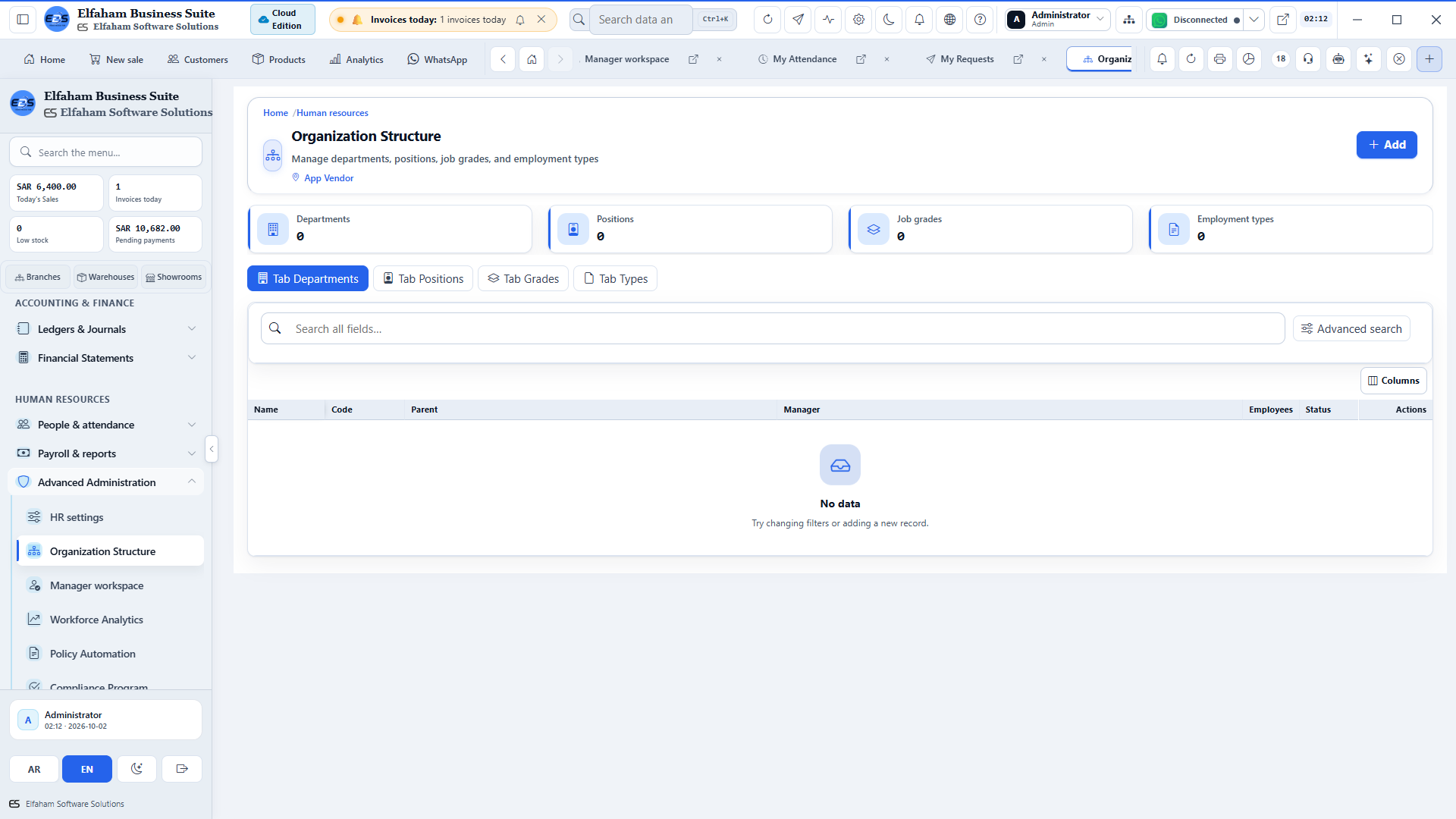Open the org chart icon near Administrator
Image resolution: width=1456 pixels, height=819 pixels.
[1129, 20]
